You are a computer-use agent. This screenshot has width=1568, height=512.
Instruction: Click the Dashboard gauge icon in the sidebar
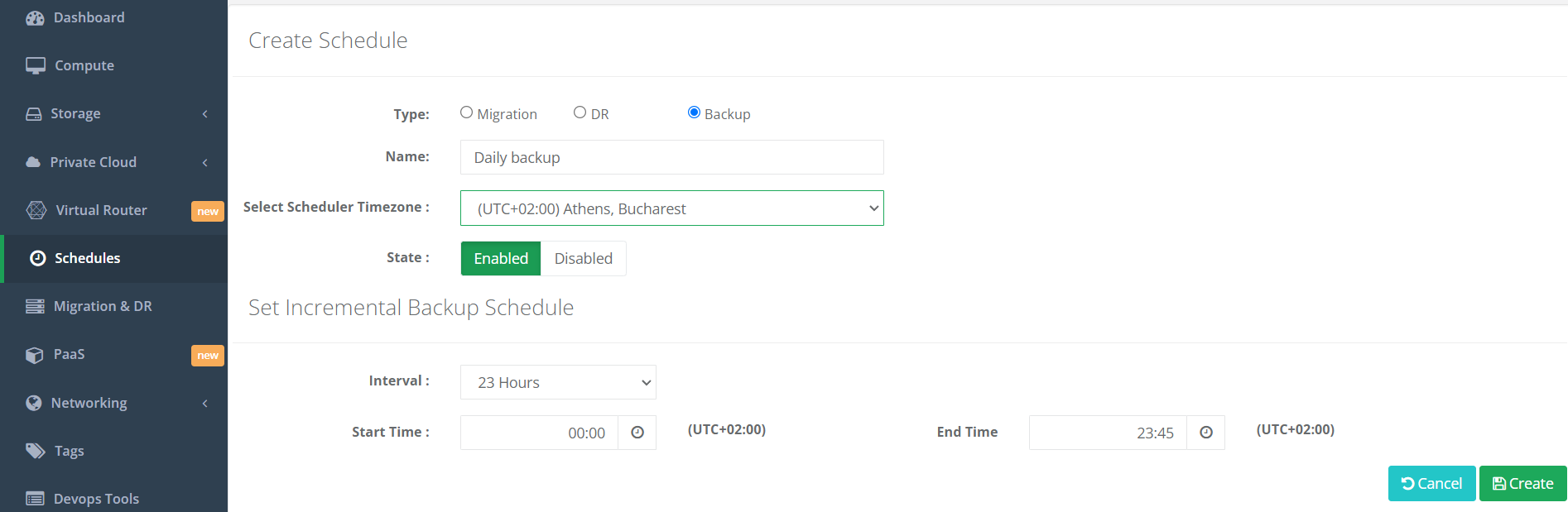tap(35, 17)
